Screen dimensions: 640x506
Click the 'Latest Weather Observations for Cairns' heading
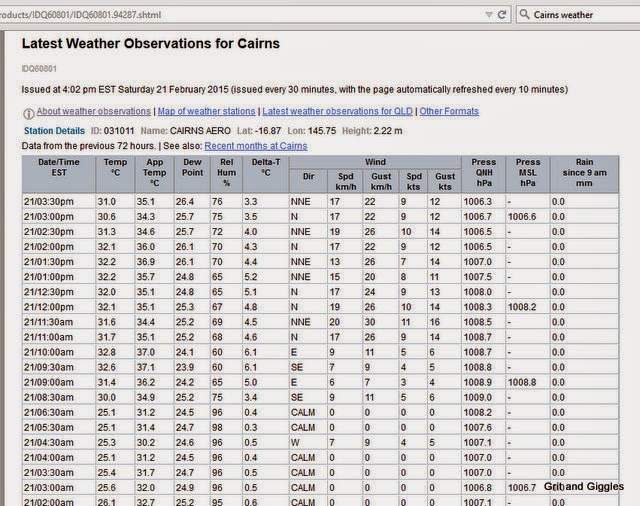point(151,43)
